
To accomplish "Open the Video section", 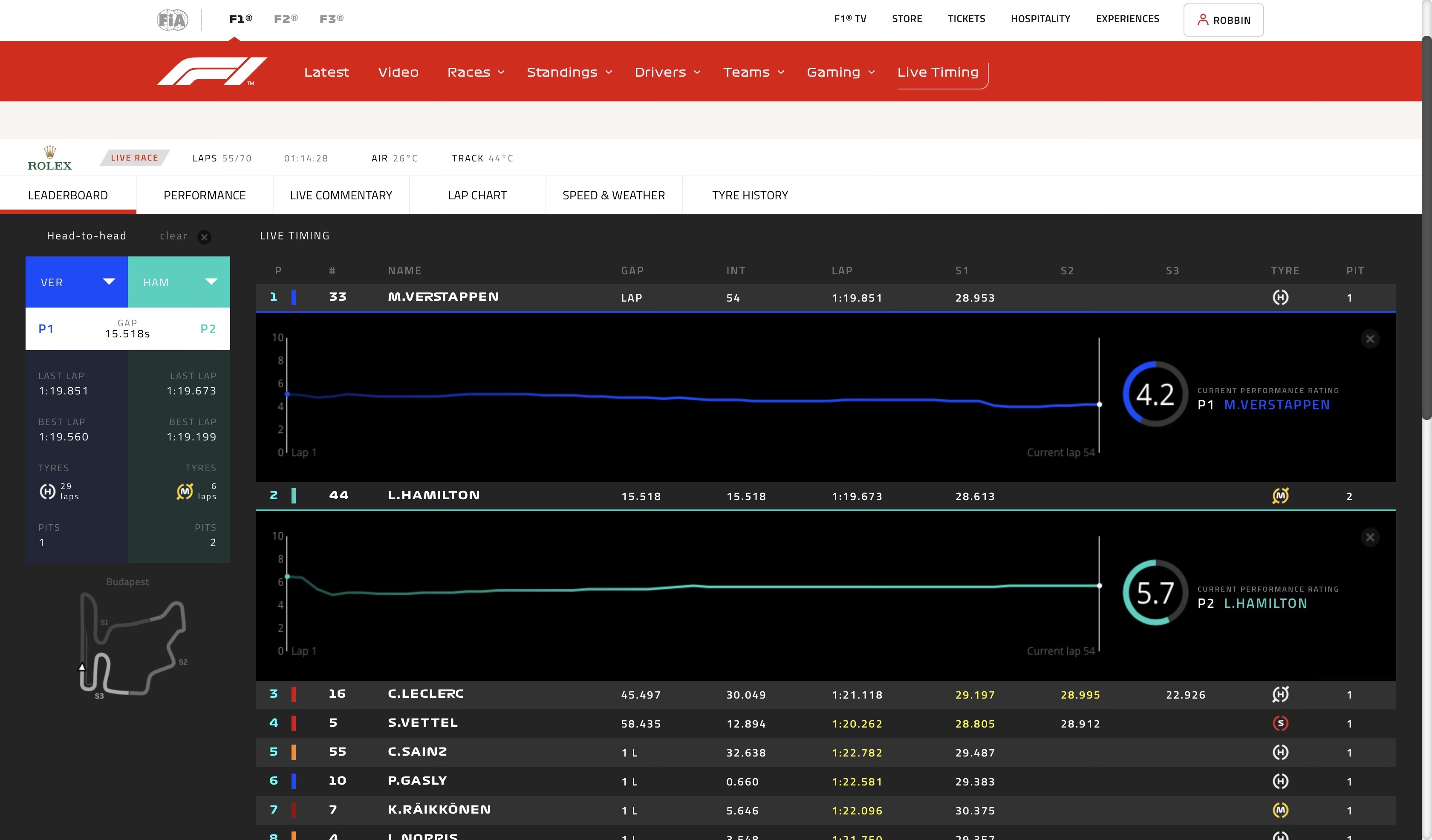I will coord(398,72).
